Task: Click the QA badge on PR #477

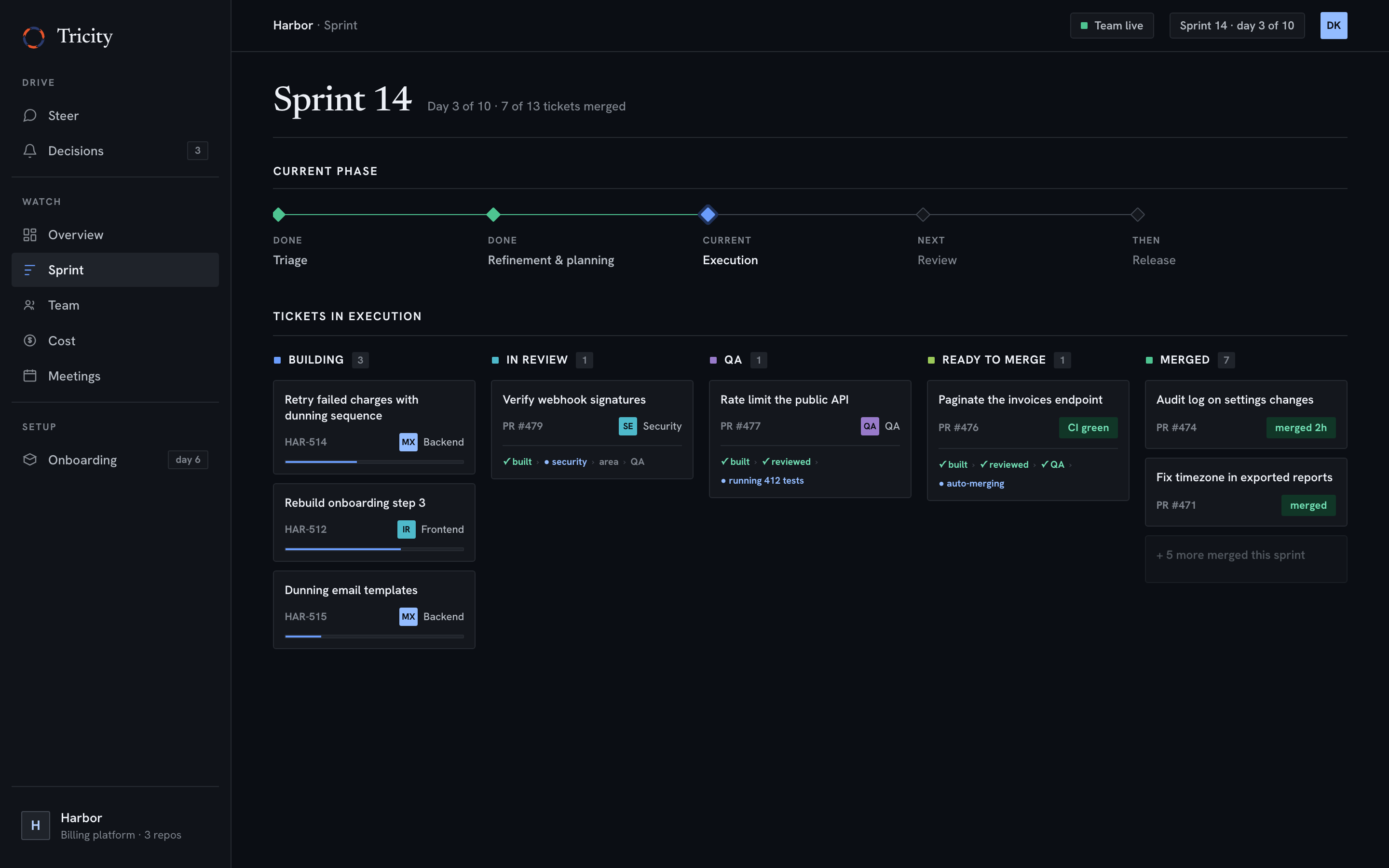Action: pyautogui.click(x=870, y=426)
